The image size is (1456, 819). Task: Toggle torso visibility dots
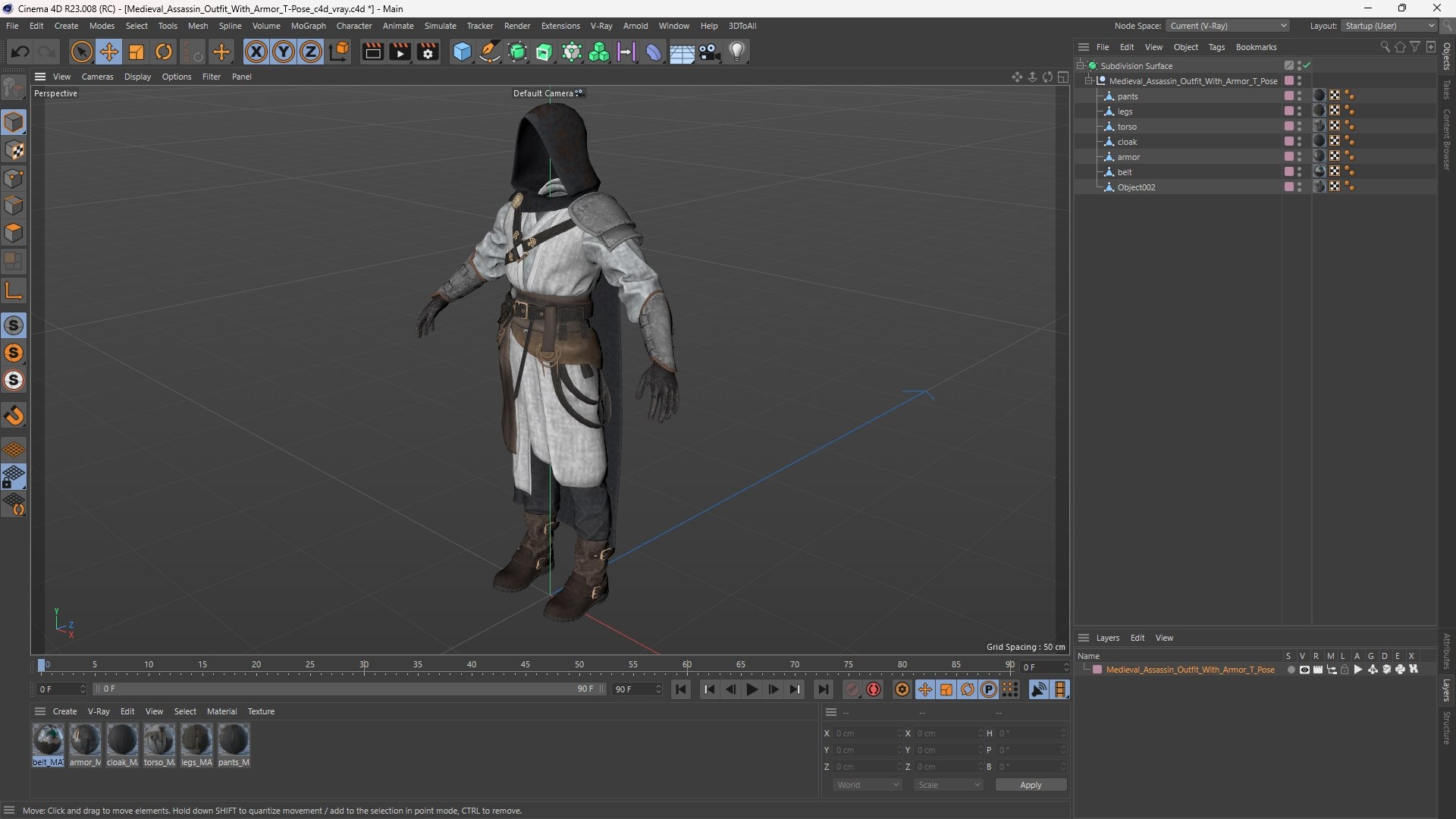[x=1299, y=127]
